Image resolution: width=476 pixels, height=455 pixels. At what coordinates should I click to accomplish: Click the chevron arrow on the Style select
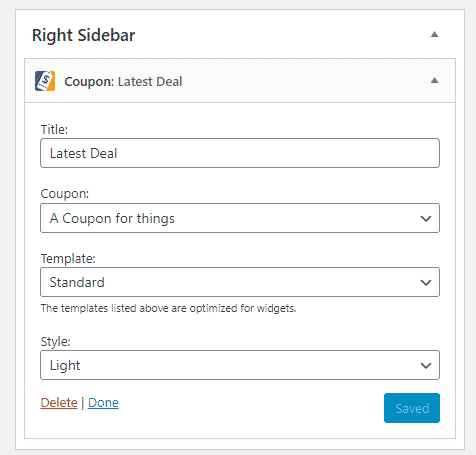point(426,366)
